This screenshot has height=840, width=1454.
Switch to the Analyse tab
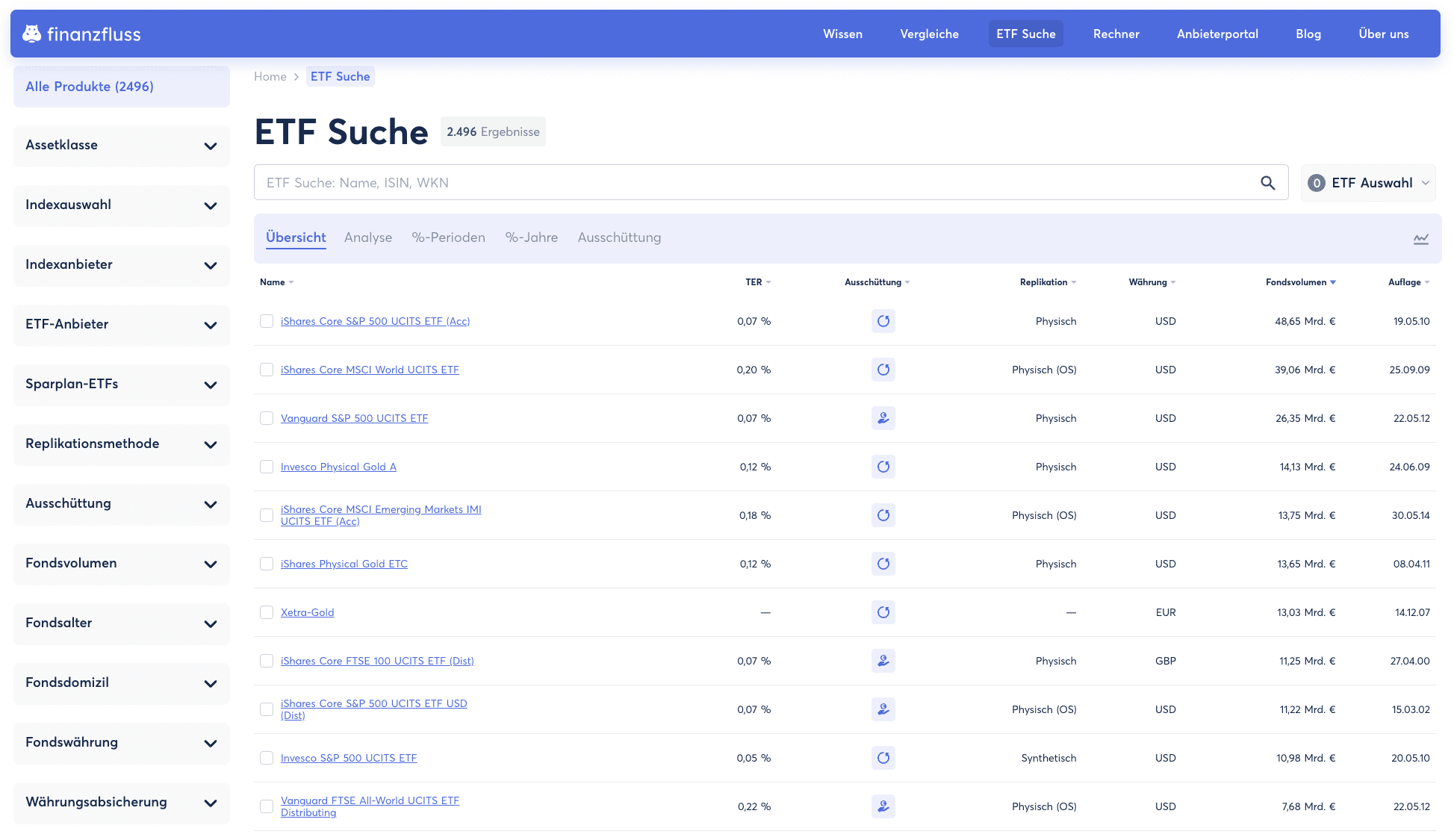(368, 237)
